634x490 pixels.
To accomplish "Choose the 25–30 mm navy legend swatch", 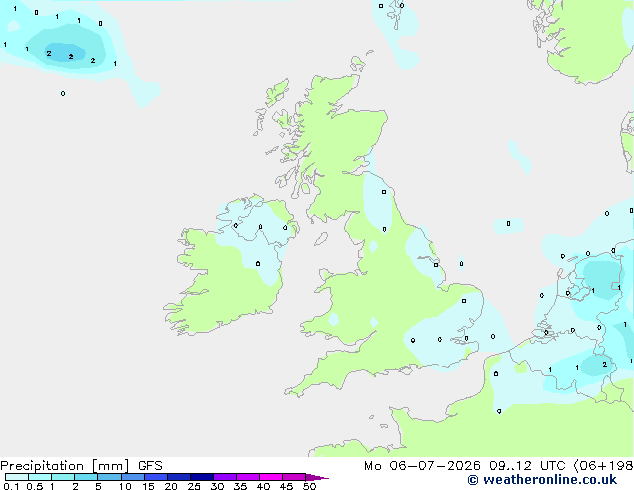I will click(202, 477).
